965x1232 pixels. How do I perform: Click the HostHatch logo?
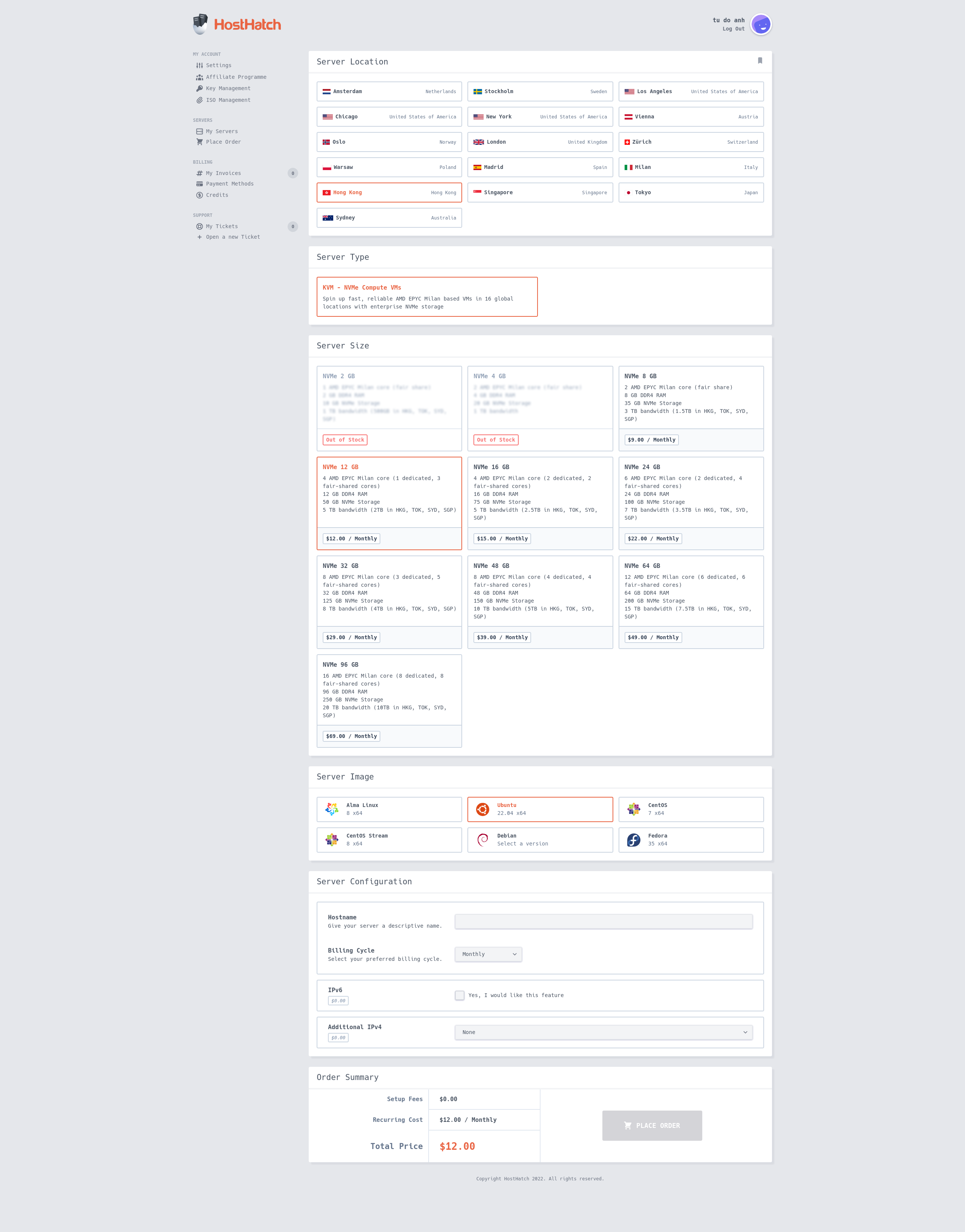(237, 24)
